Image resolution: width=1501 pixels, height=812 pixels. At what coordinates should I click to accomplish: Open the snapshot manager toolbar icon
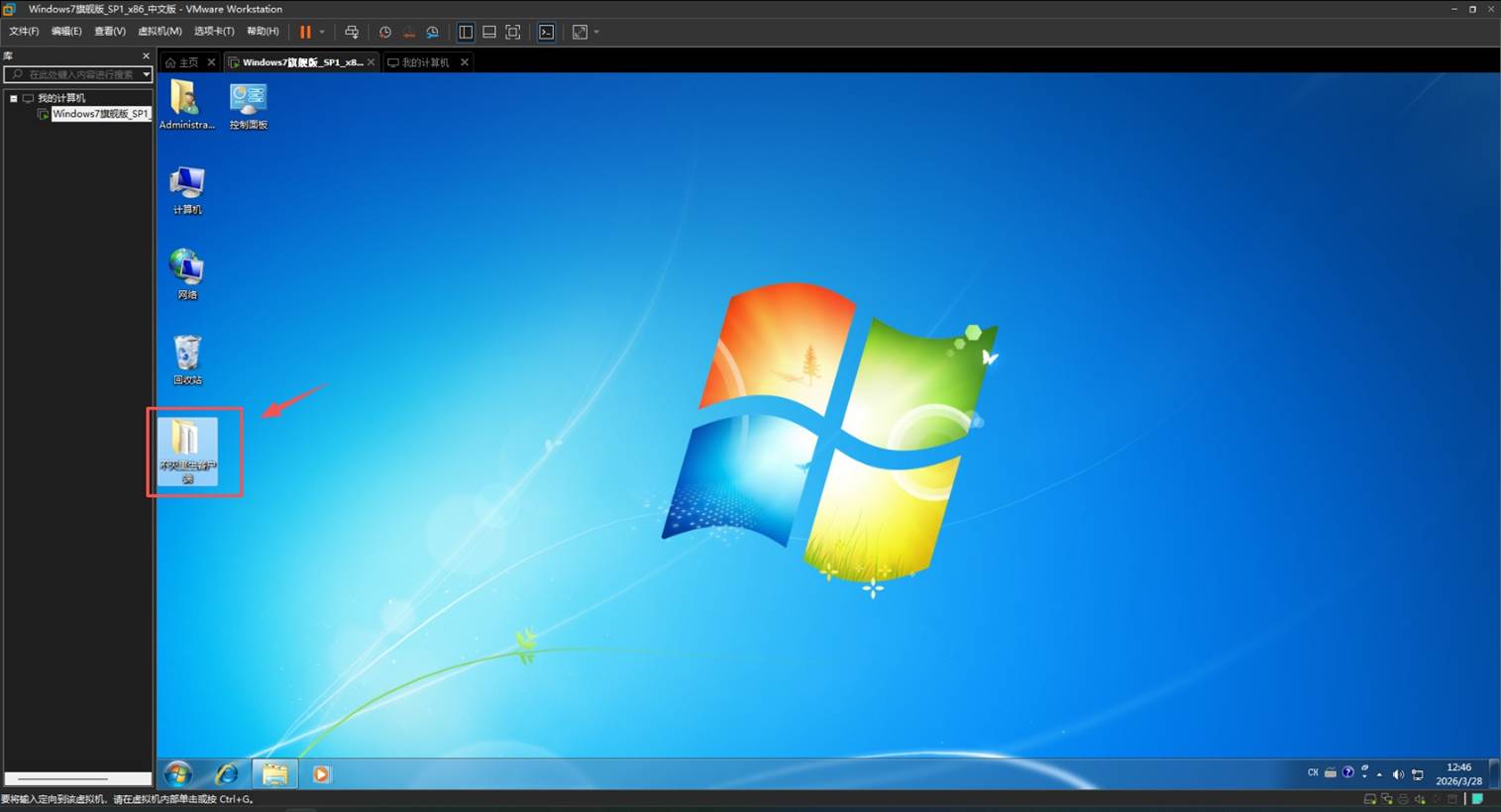click(x=433, y=32)
